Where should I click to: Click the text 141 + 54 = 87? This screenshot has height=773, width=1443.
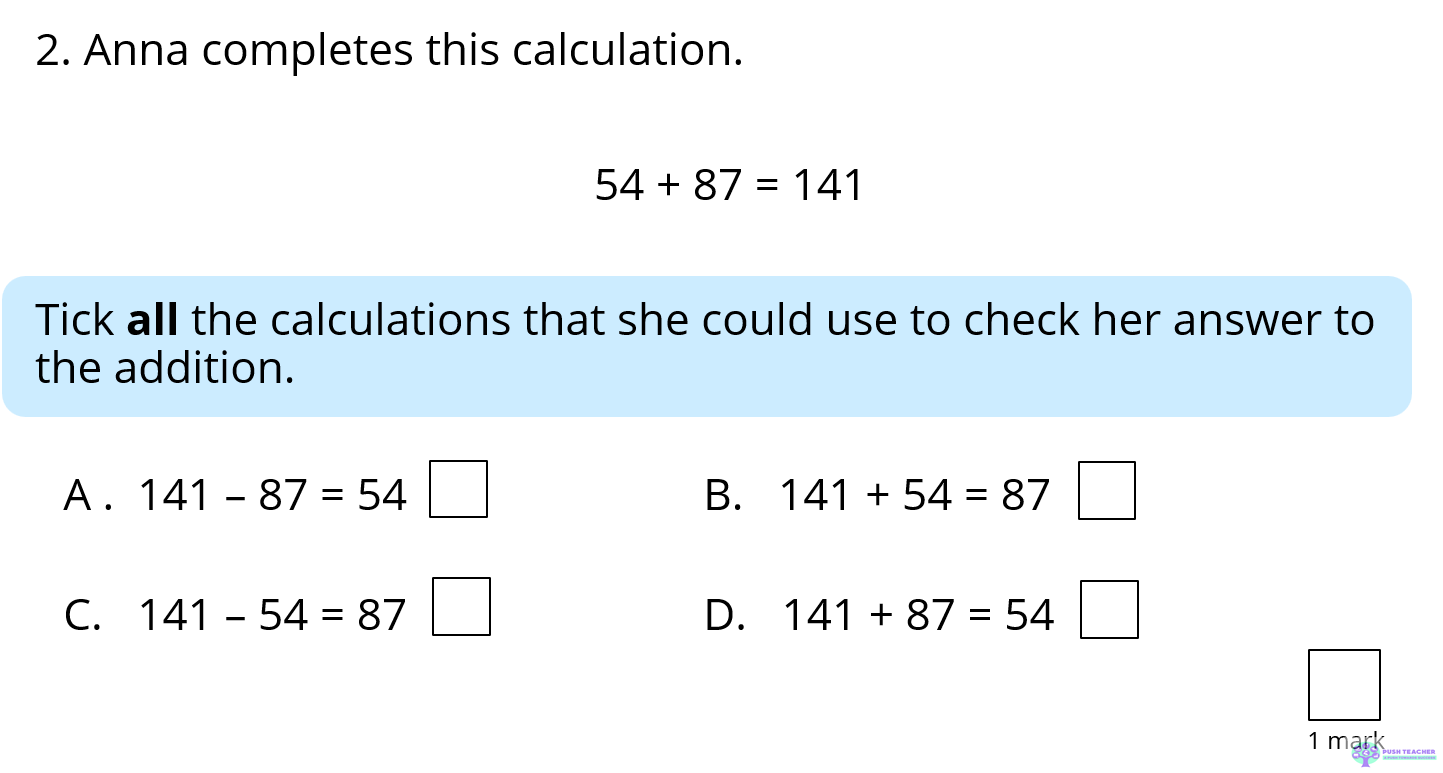coord(915,495)
